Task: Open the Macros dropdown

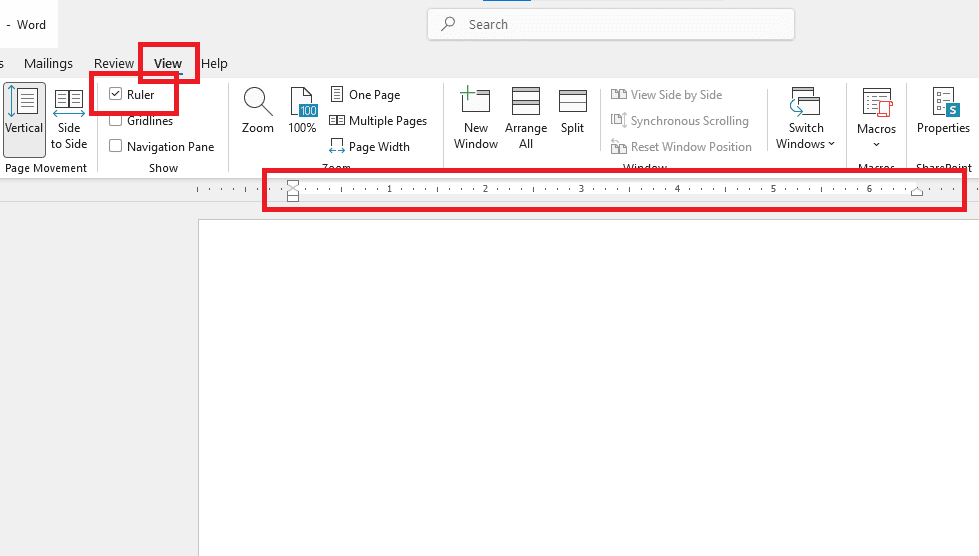Action: pos(876,119)
